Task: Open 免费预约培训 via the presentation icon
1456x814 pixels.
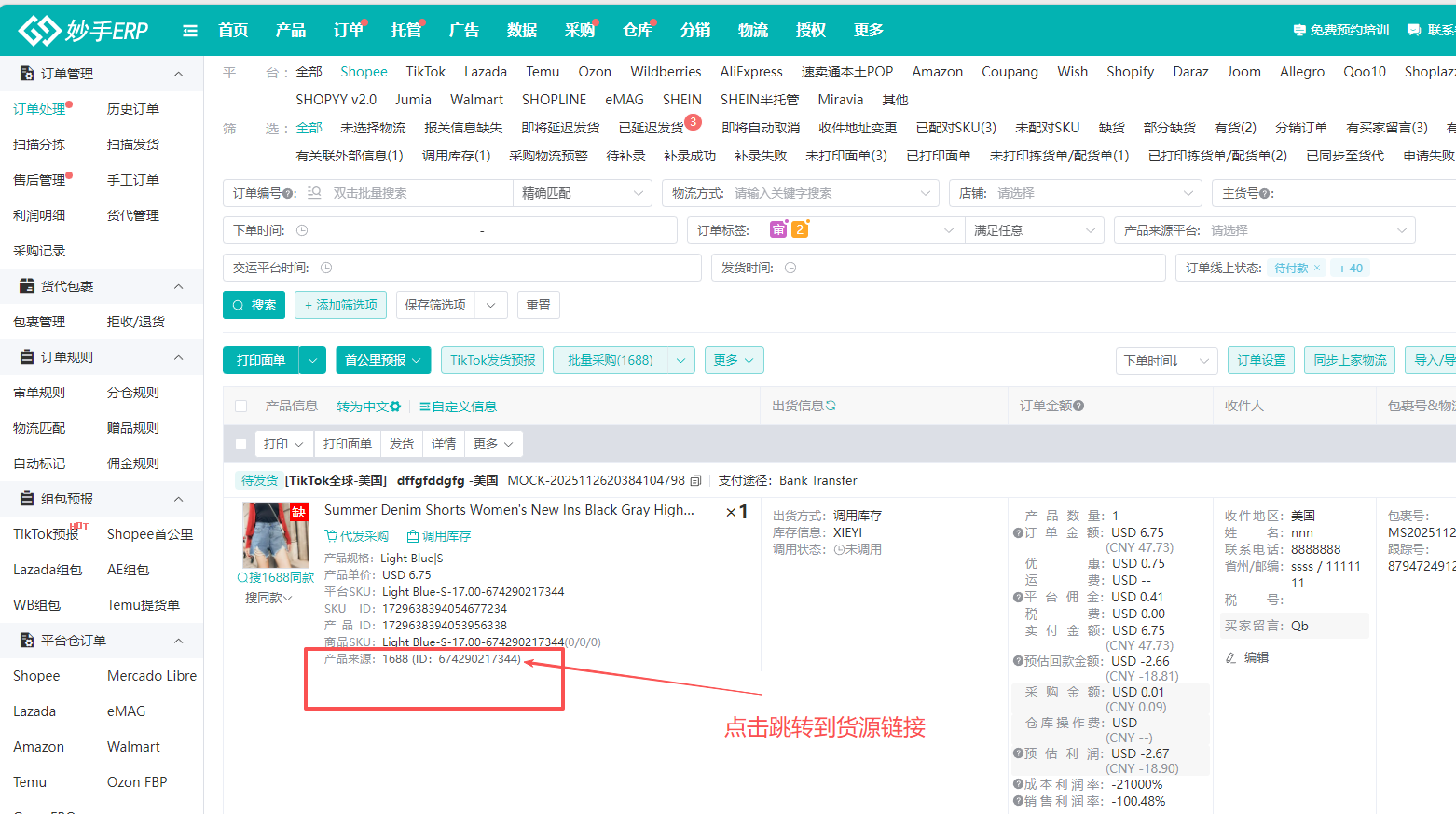Action: pyautogui.click(x=1301, y=29)
